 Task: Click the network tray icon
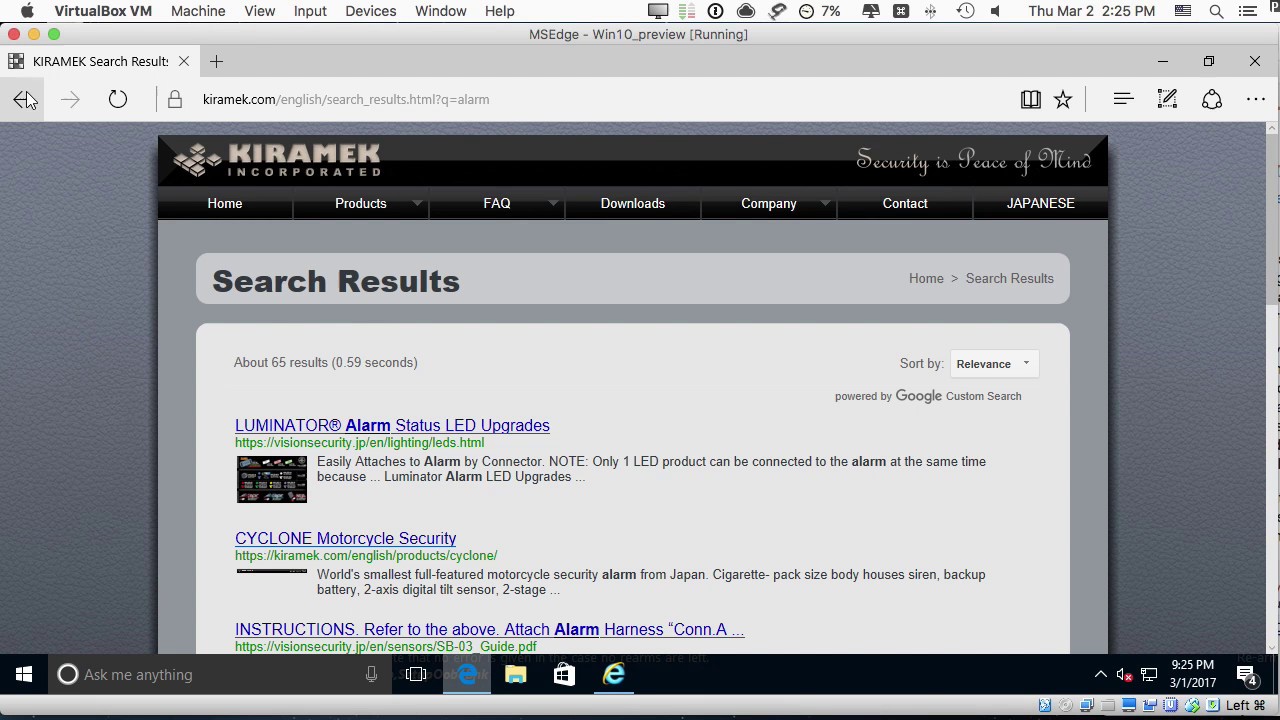pos(1149,675)
